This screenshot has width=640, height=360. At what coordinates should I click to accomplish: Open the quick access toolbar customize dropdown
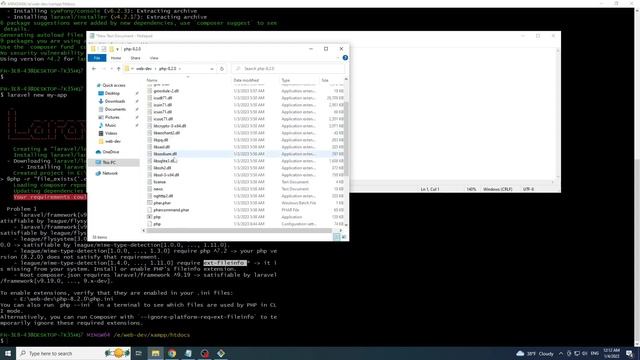click(118, 49)
